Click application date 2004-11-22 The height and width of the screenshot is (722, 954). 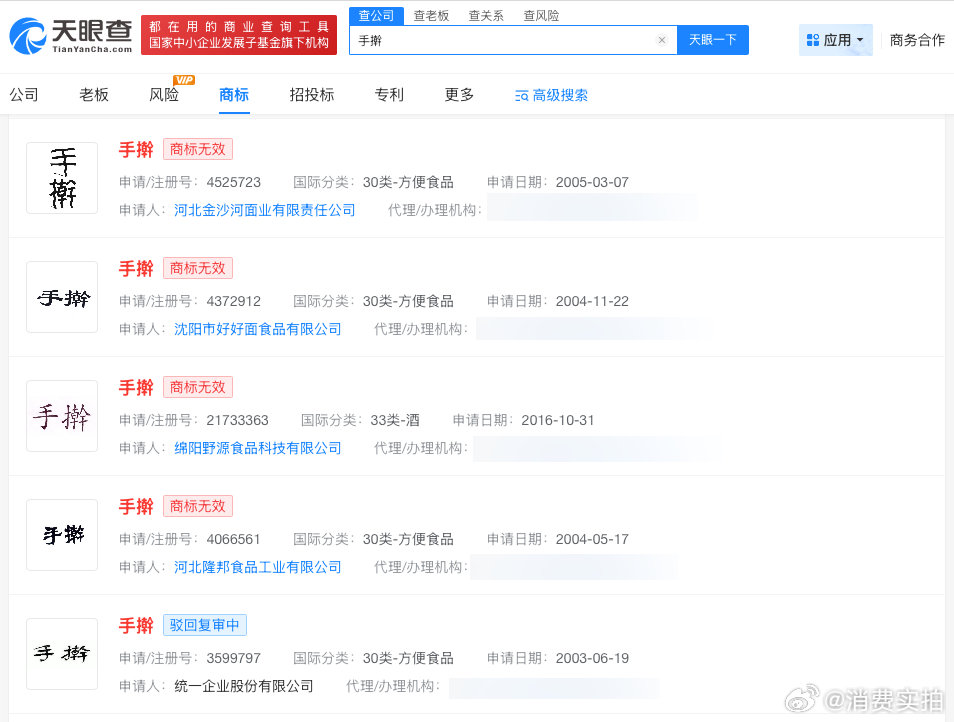coord(592,302)
